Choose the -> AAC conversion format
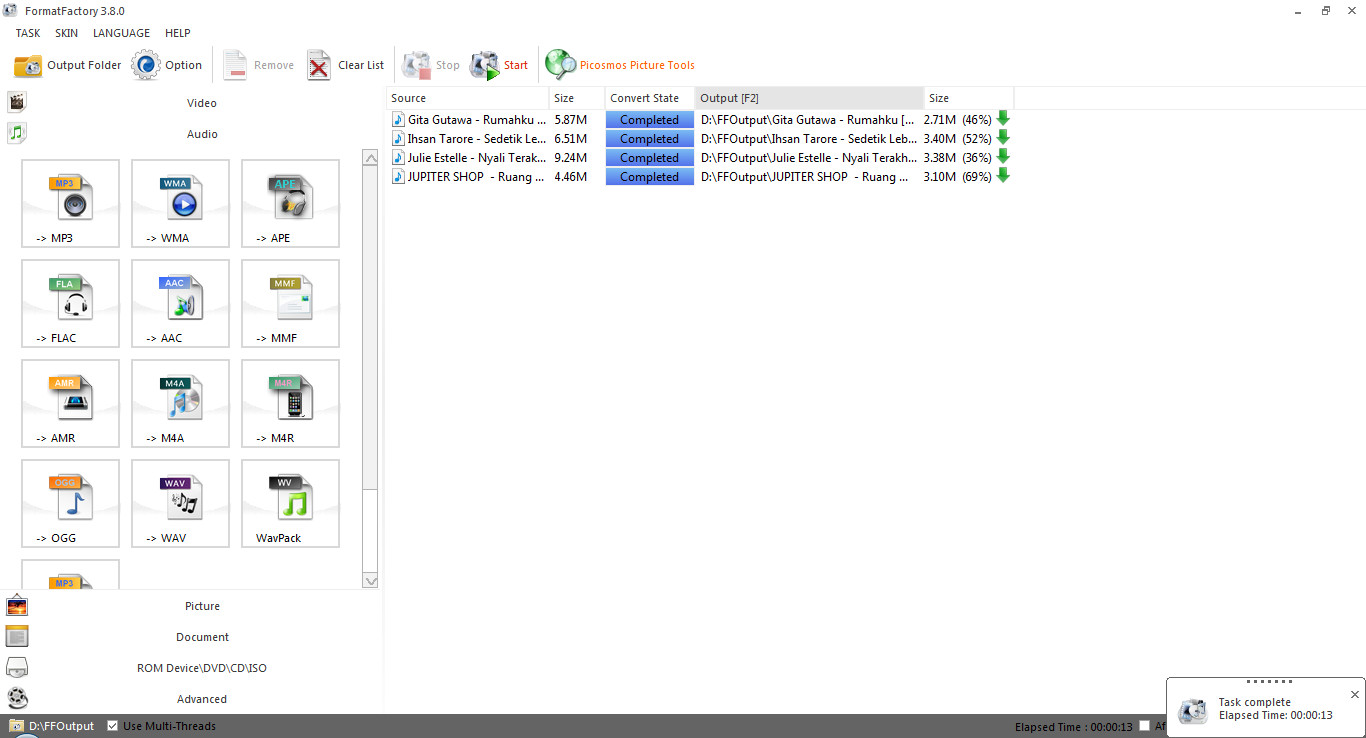Image resolution: width=1366 pixels, height=738 pixels. pyautogui.click(x=180, y=304)
